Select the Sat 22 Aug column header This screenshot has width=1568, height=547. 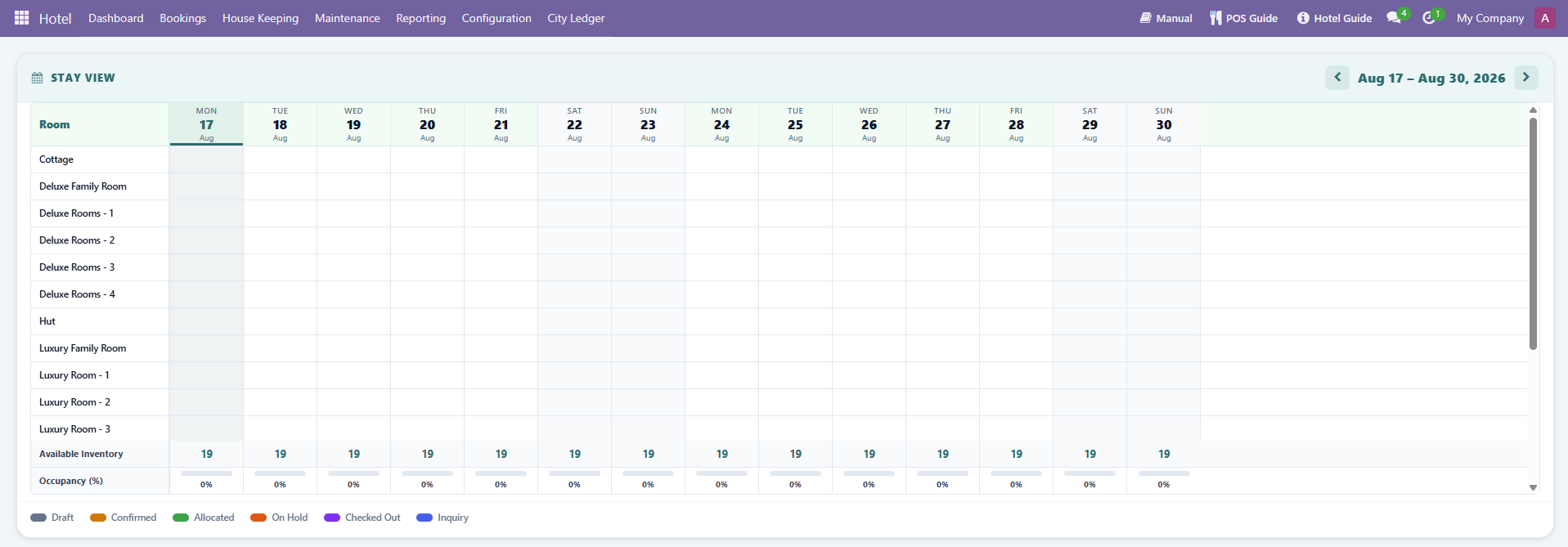pos(574,124)
